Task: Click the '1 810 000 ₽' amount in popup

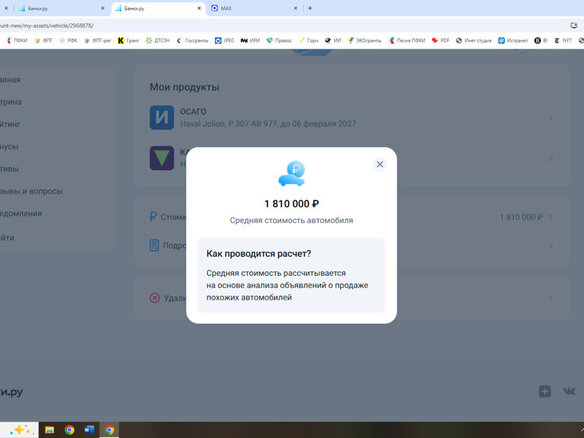Action: tap(292, 204)
